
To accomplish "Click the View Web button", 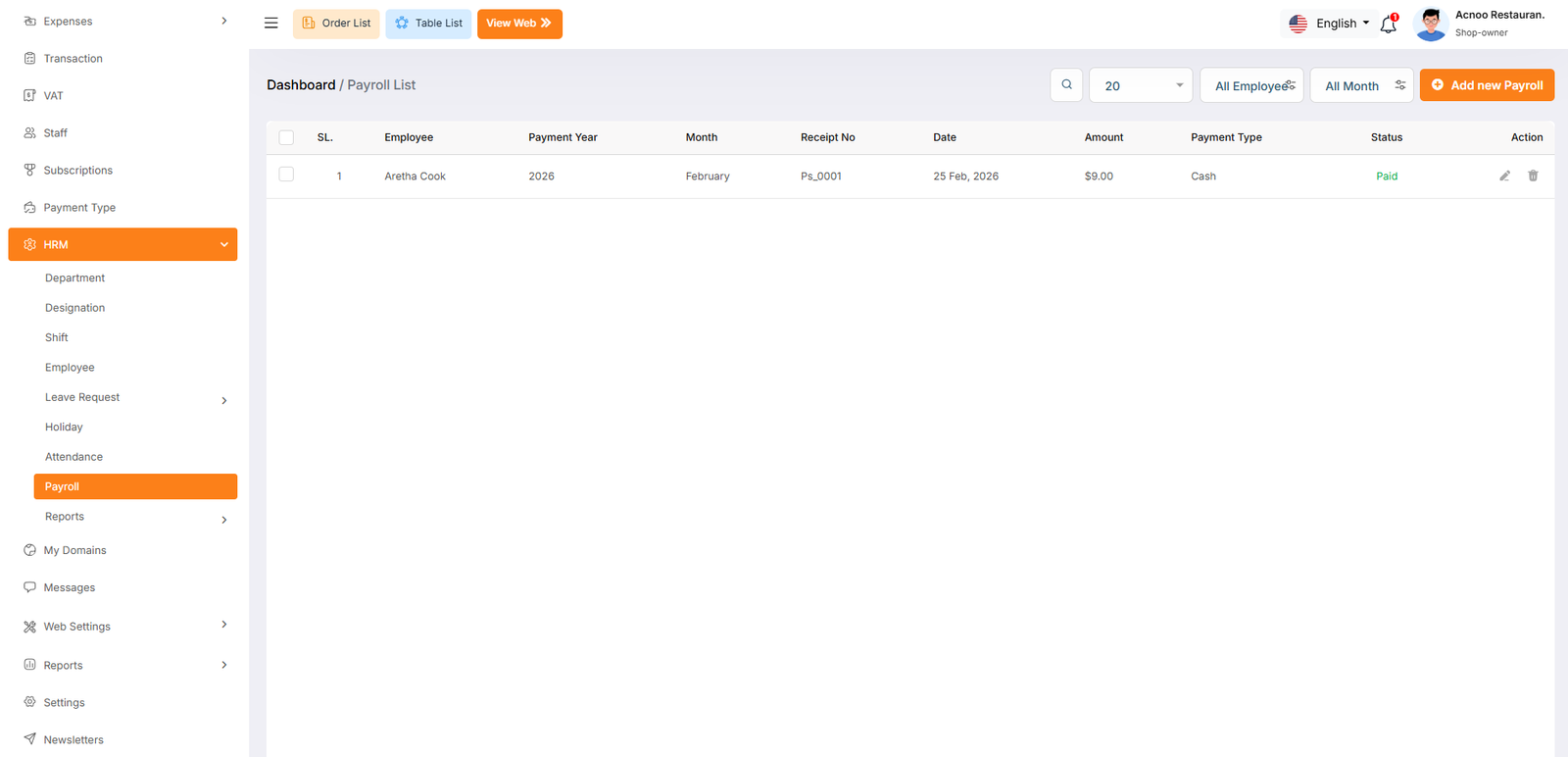I will (x=519, y=24).
